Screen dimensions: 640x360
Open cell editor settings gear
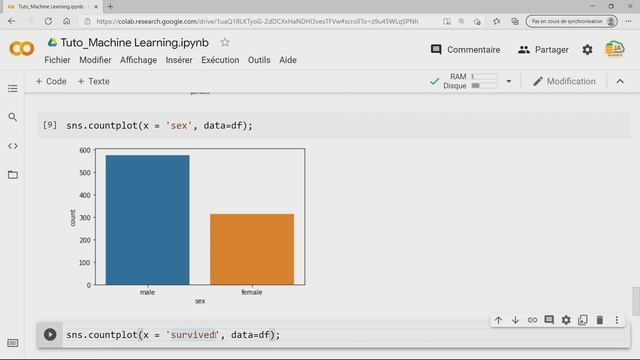pyautogui.click(x=566, y=320)
